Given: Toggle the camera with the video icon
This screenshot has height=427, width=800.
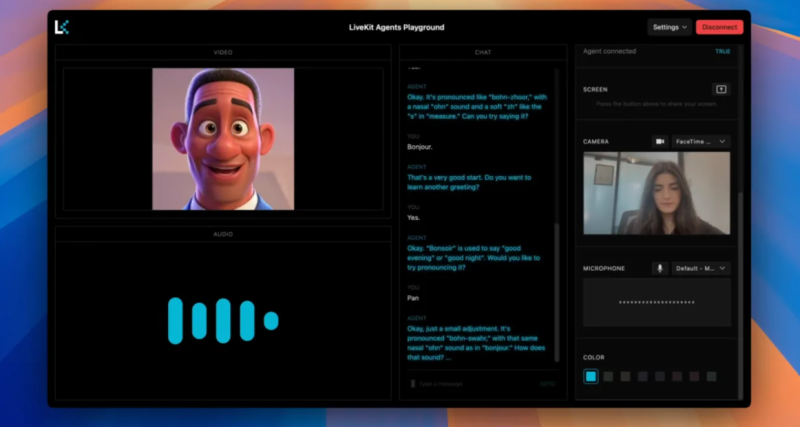Looking at the screenshot, I should click(x=660, y=142).
